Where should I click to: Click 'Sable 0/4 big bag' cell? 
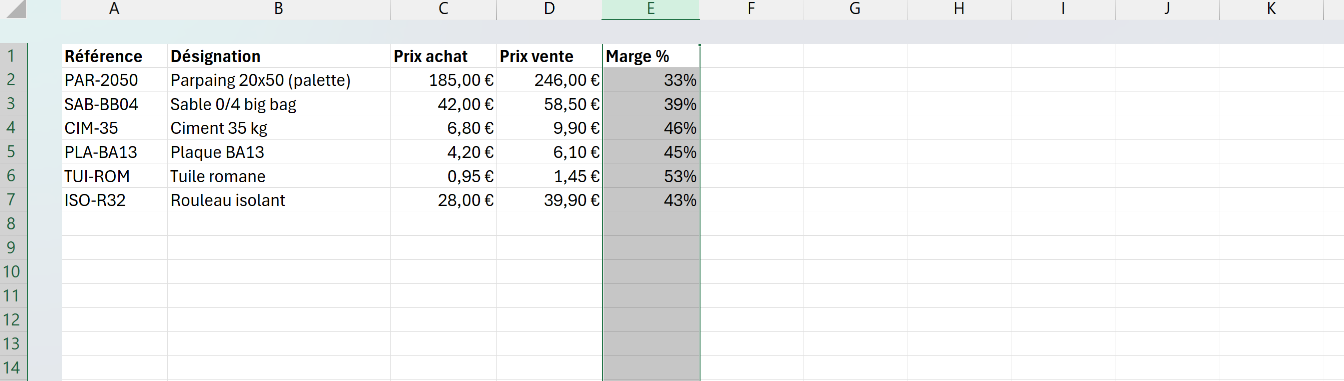(279, 104)
